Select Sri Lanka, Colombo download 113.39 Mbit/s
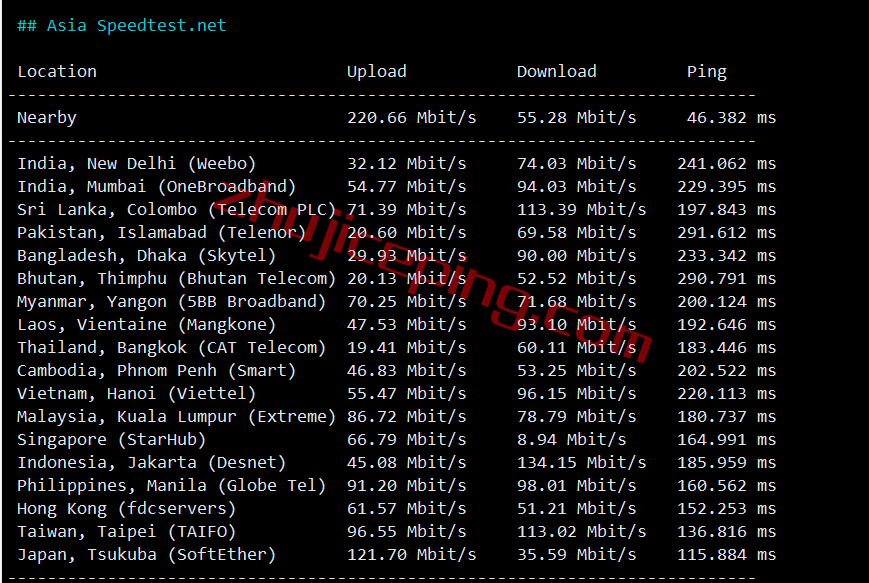The height and width of the screenshot is (583, 869). (581, 209)
